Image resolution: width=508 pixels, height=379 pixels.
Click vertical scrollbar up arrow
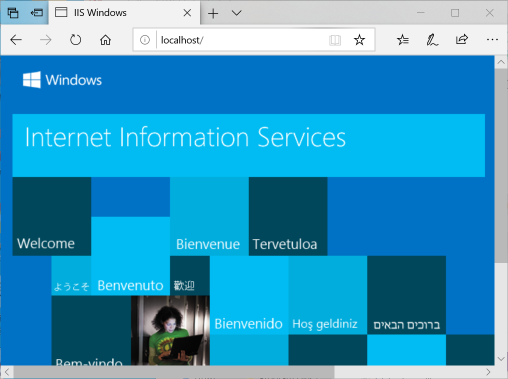(x=501, y=62)
